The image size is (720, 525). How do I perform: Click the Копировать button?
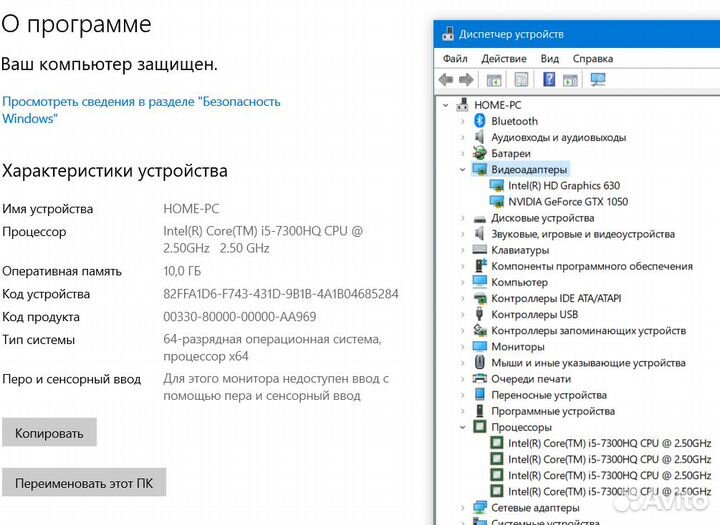pos(49,432)
